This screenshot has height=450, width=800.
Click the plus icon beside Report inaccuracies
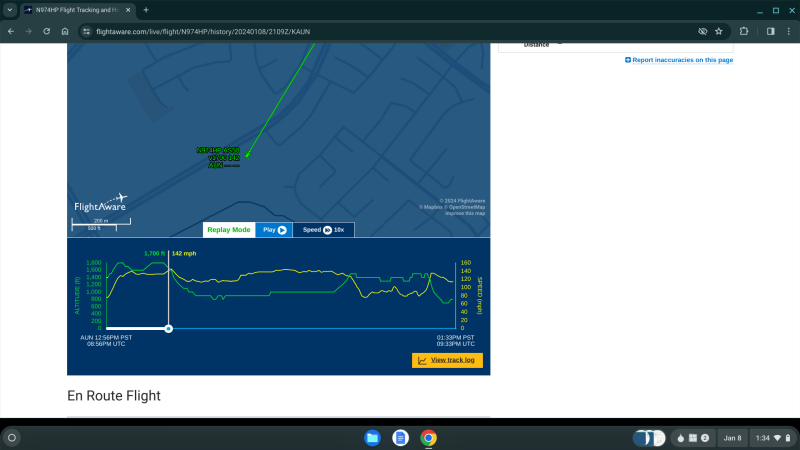tap(628, 60)
